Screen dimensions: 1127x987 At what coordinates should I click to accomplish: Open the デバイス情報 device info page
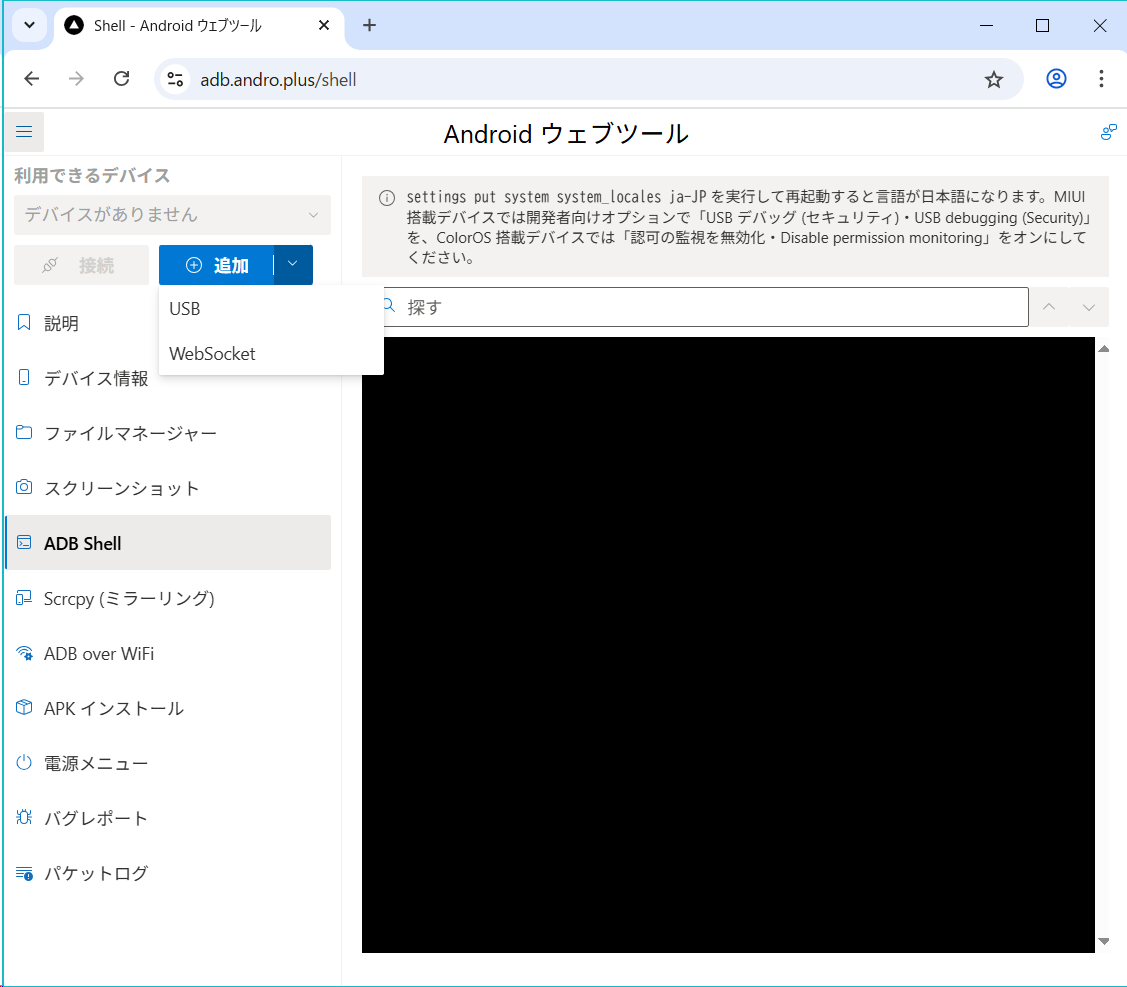tap(96, 378)
